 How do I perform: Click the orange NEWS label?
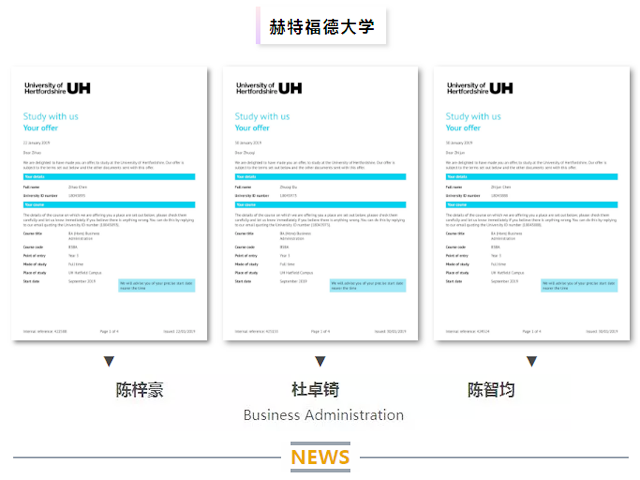(x=320, y=457)
